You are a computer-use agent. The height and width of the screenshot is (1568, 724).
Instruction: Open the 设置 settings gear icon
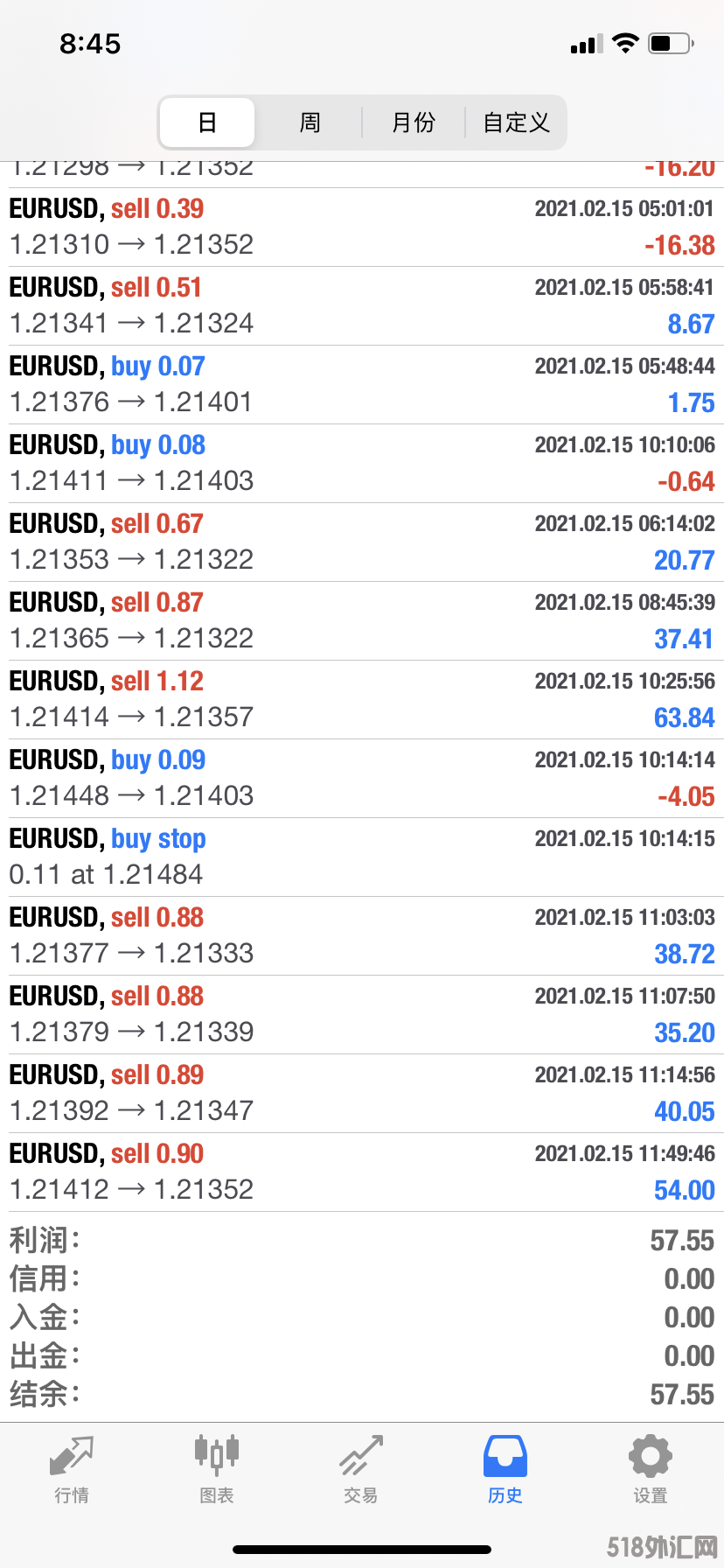point(651,1457)
